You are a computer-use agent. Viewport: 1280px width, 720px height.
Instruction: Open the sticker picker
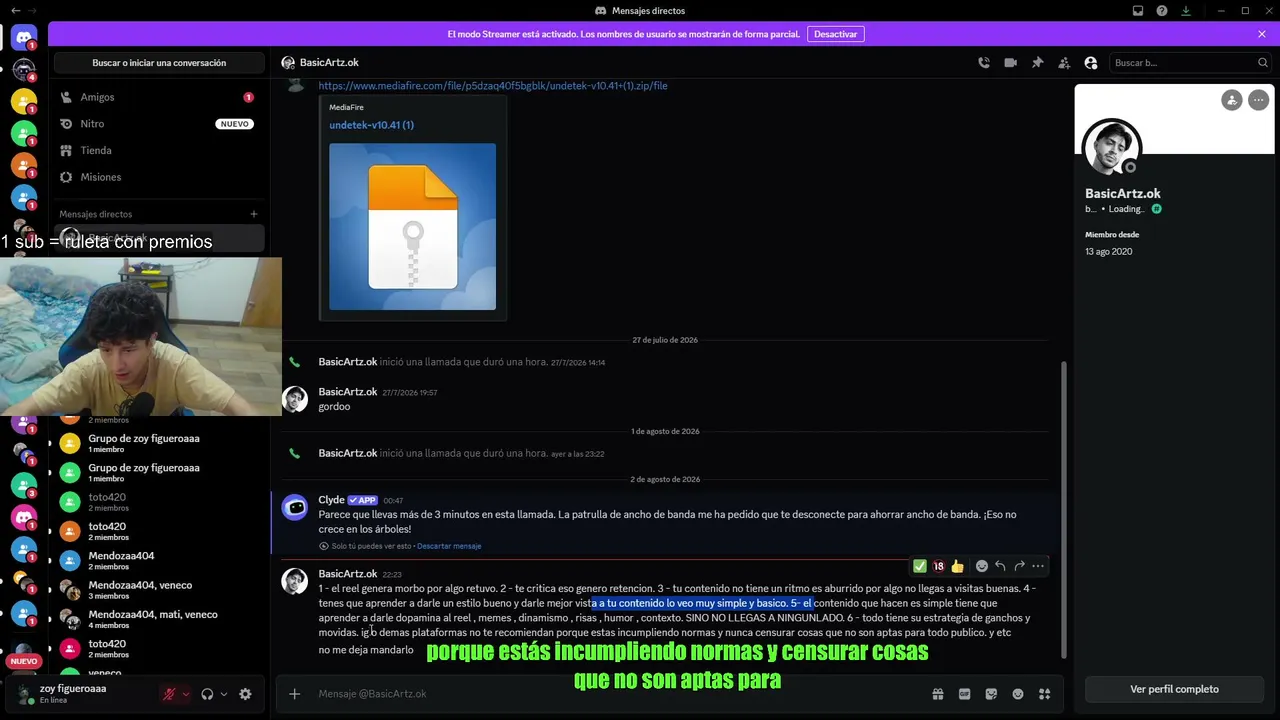pos(991,694)
